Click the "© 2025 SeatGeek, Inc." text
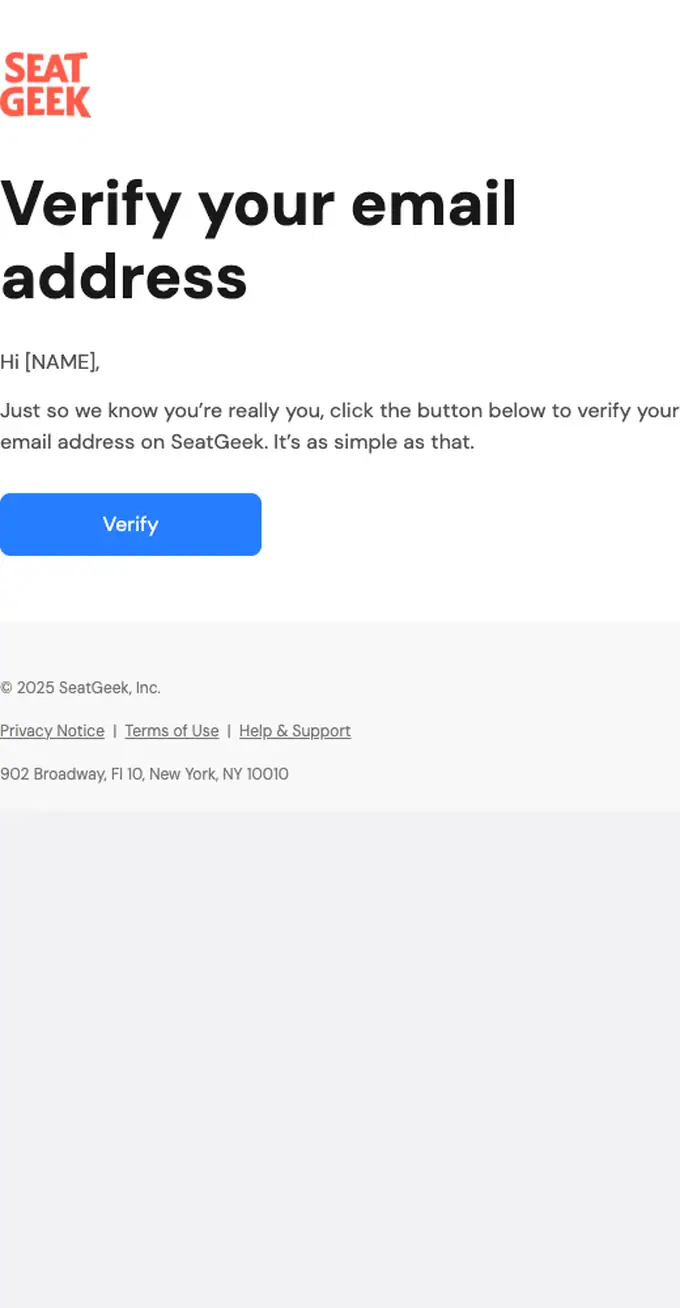Screen dimensions: 680x1308 click(x=80, y=688)
